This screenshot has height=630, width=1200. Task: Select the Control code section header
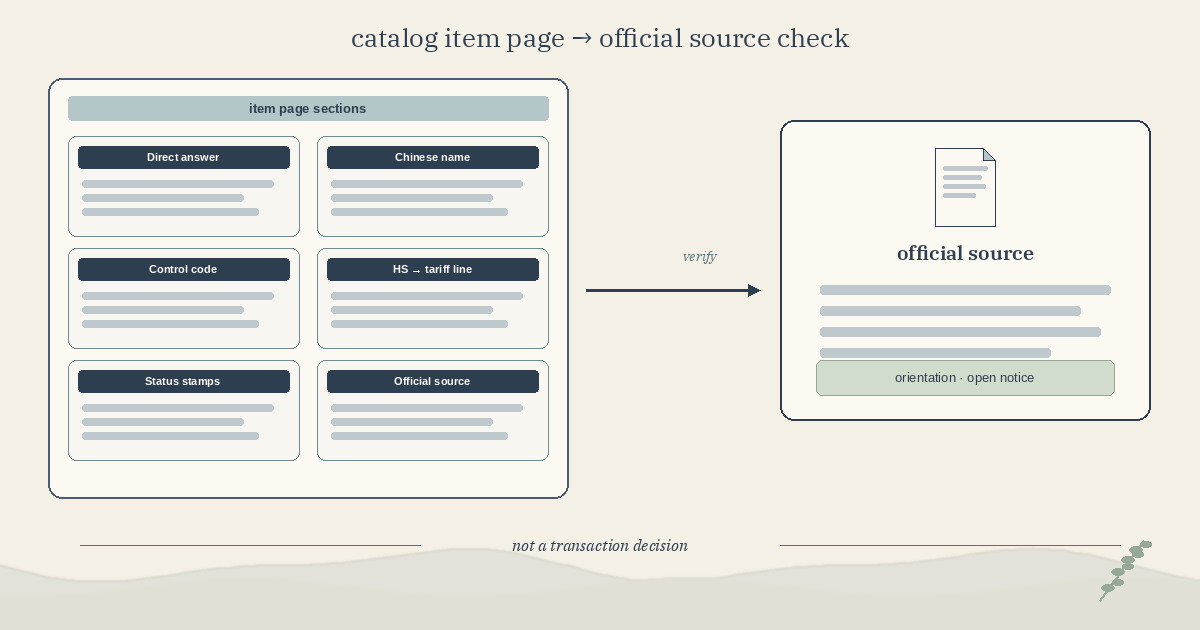click(184, 269)
